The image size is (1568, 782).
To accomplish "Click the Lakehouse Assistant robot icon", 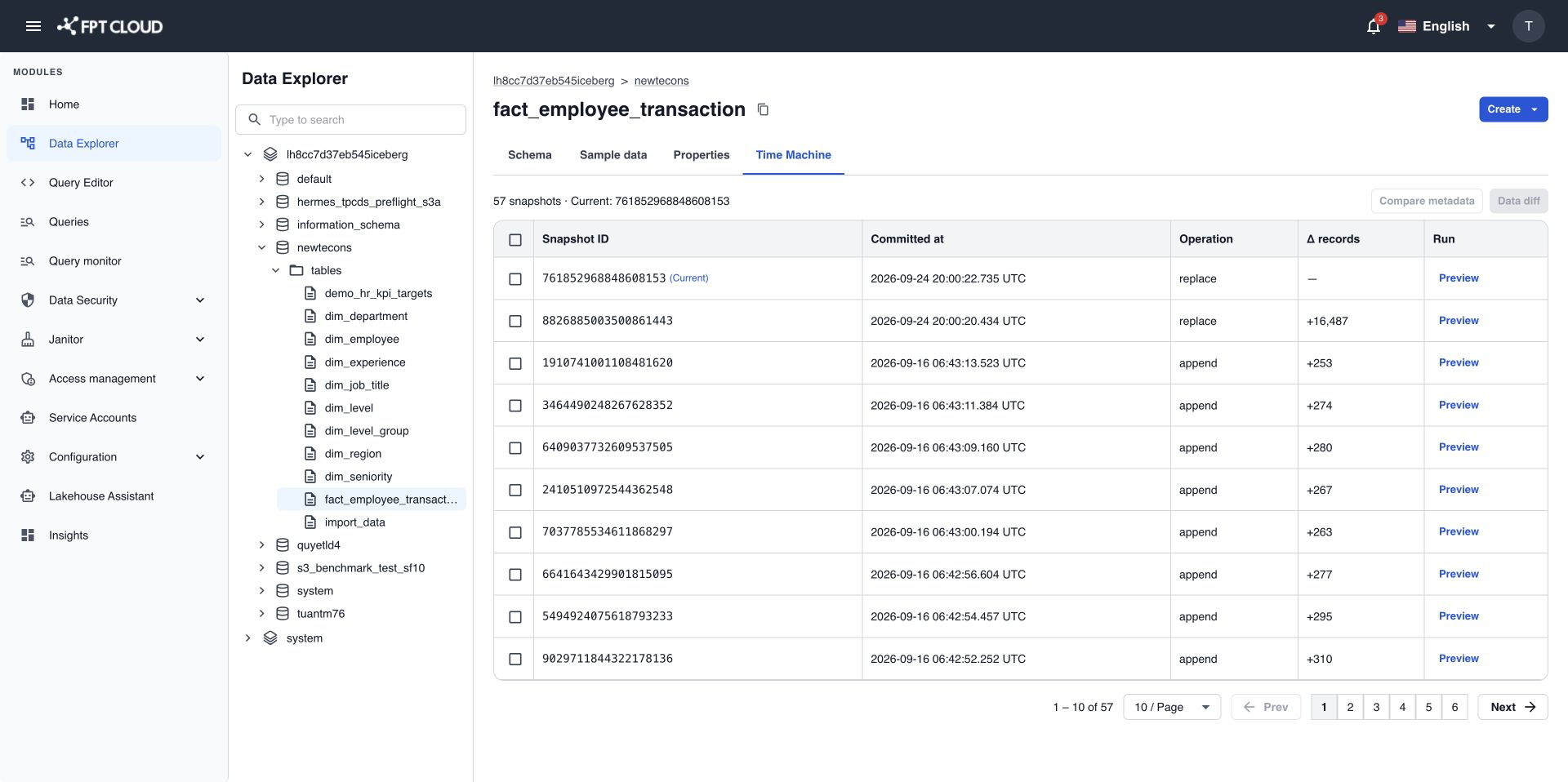I will click(x=28, y=496).
